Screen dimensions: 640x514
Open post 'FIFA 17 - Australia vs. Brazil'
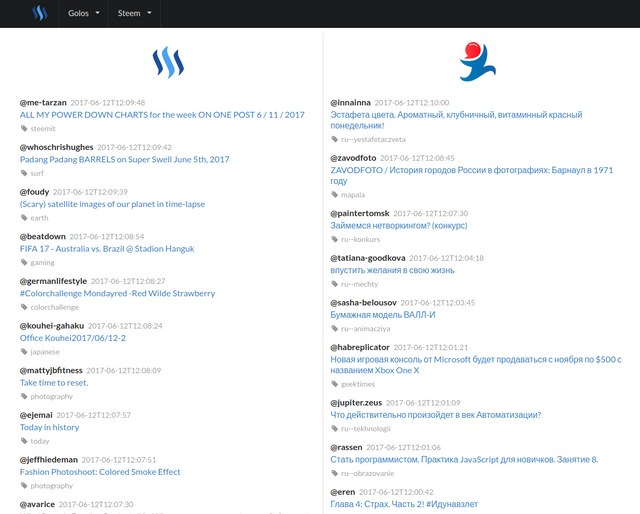107,249
